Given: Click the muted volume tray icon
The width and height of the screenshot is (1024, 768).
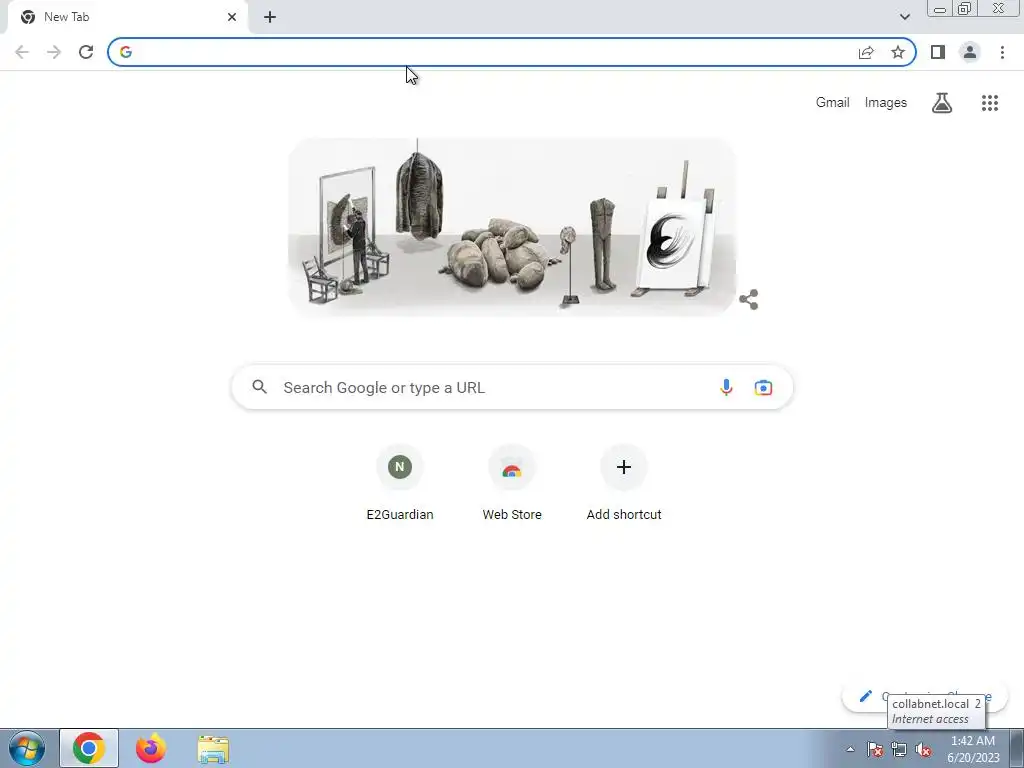Looking at the screenshot, I should point(923,749).
